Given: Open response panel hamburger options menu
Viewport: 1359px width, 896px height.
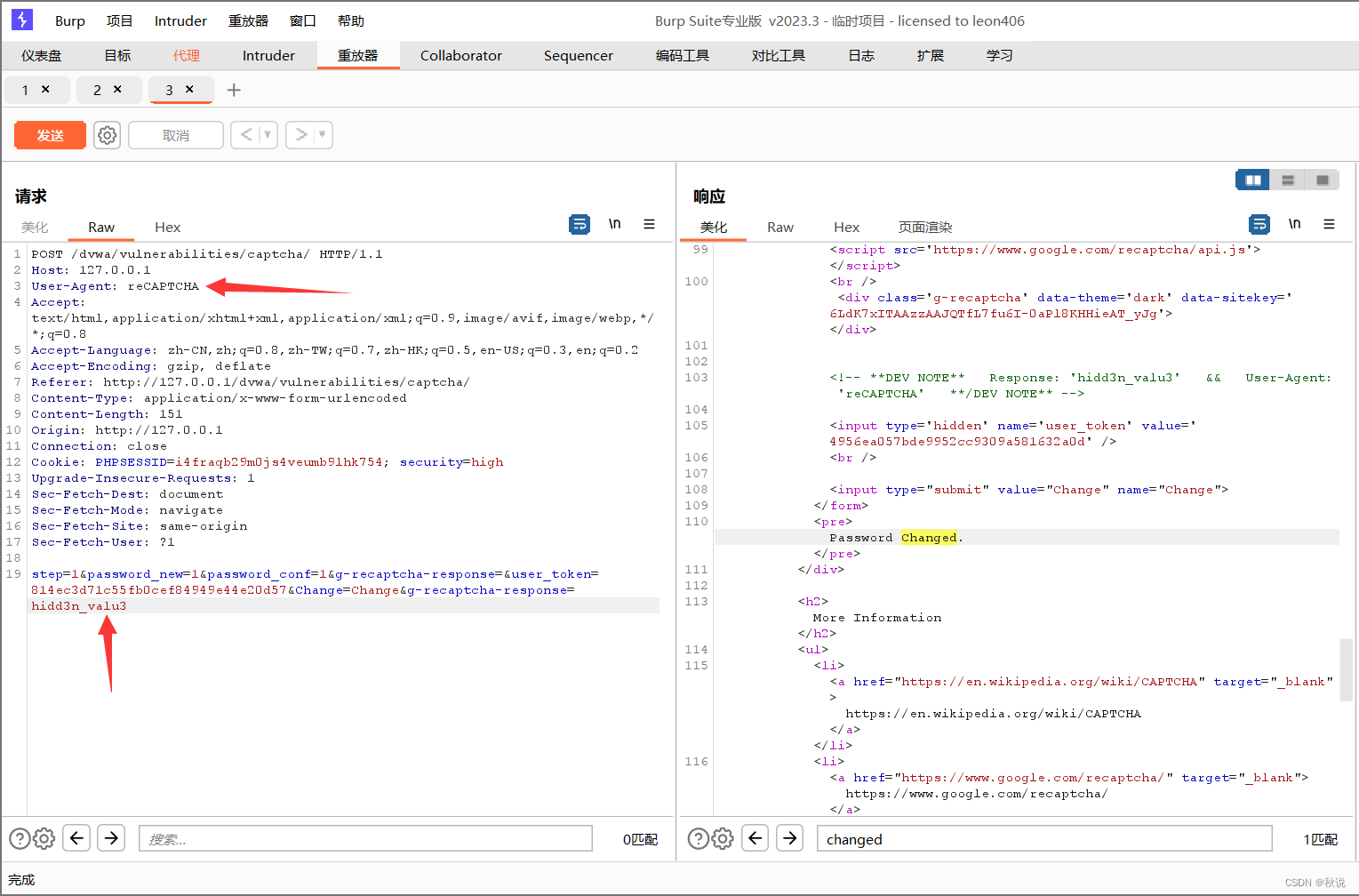Looking at the screenshot, I should click(x=1329, y=225).
